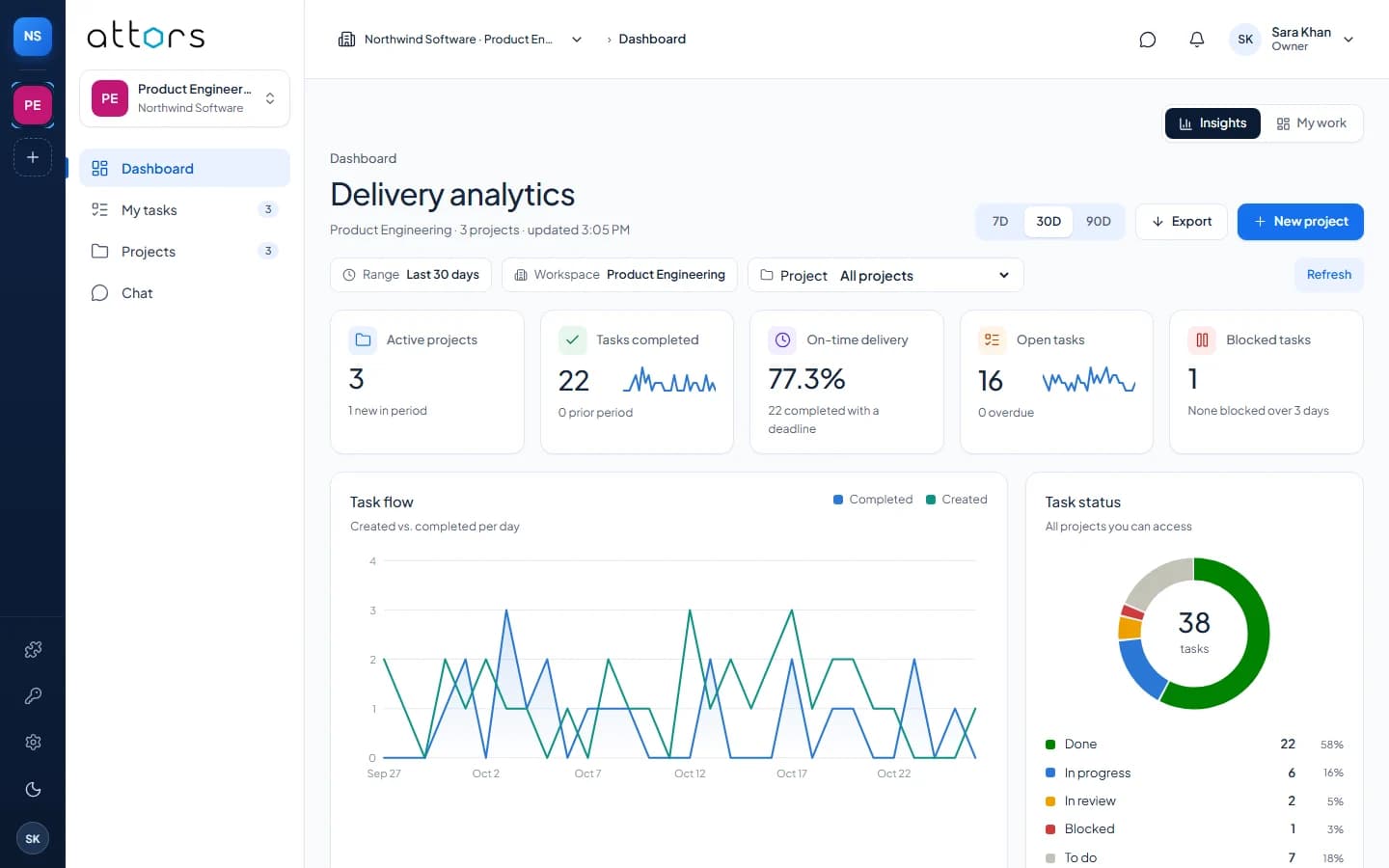The width and height of the screenshot is (1389, 868).
Task: Select the PE workspace avatar in rail
Action: 33,105
